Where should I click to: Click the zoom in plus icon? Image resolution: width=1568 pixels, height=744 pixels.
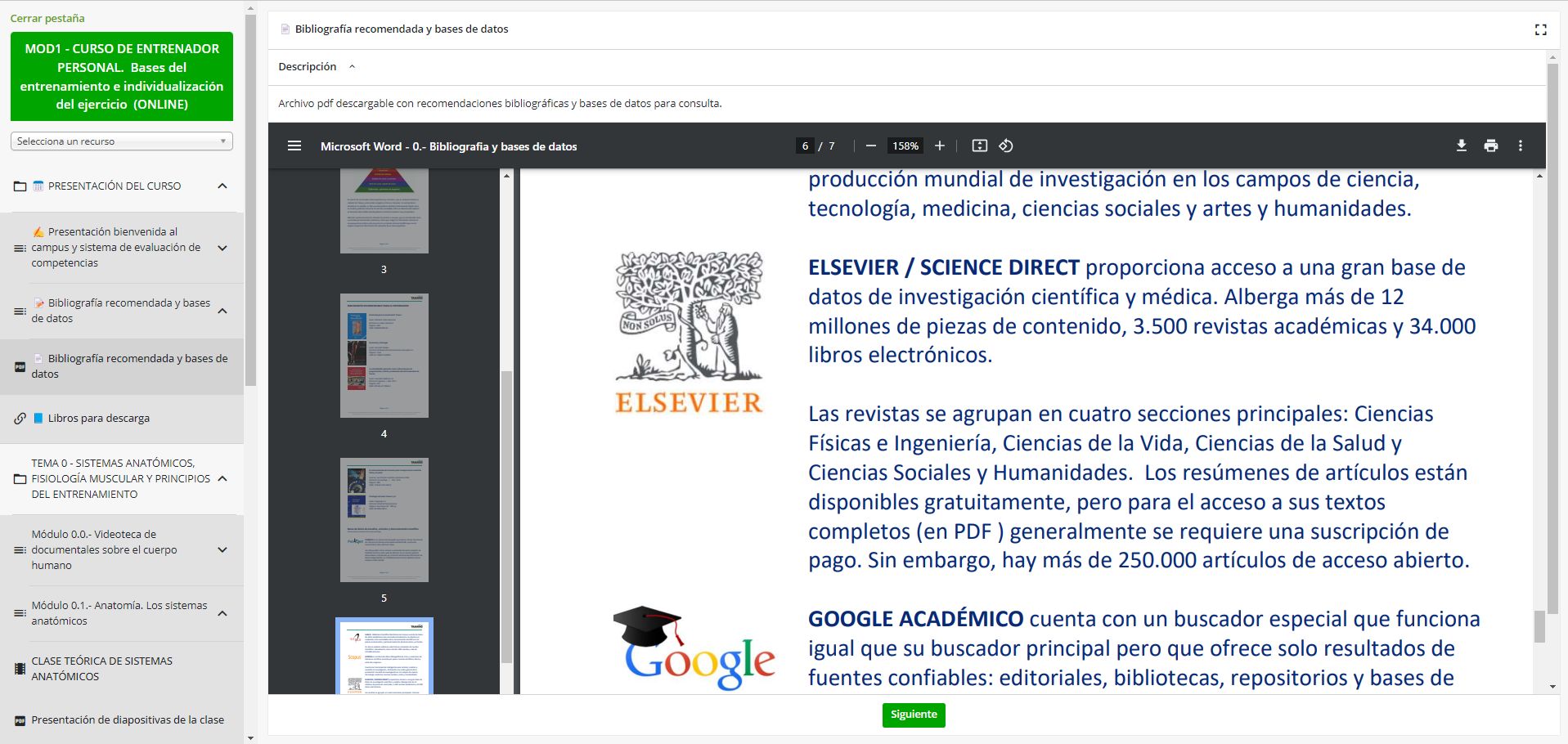pos(940,146)
